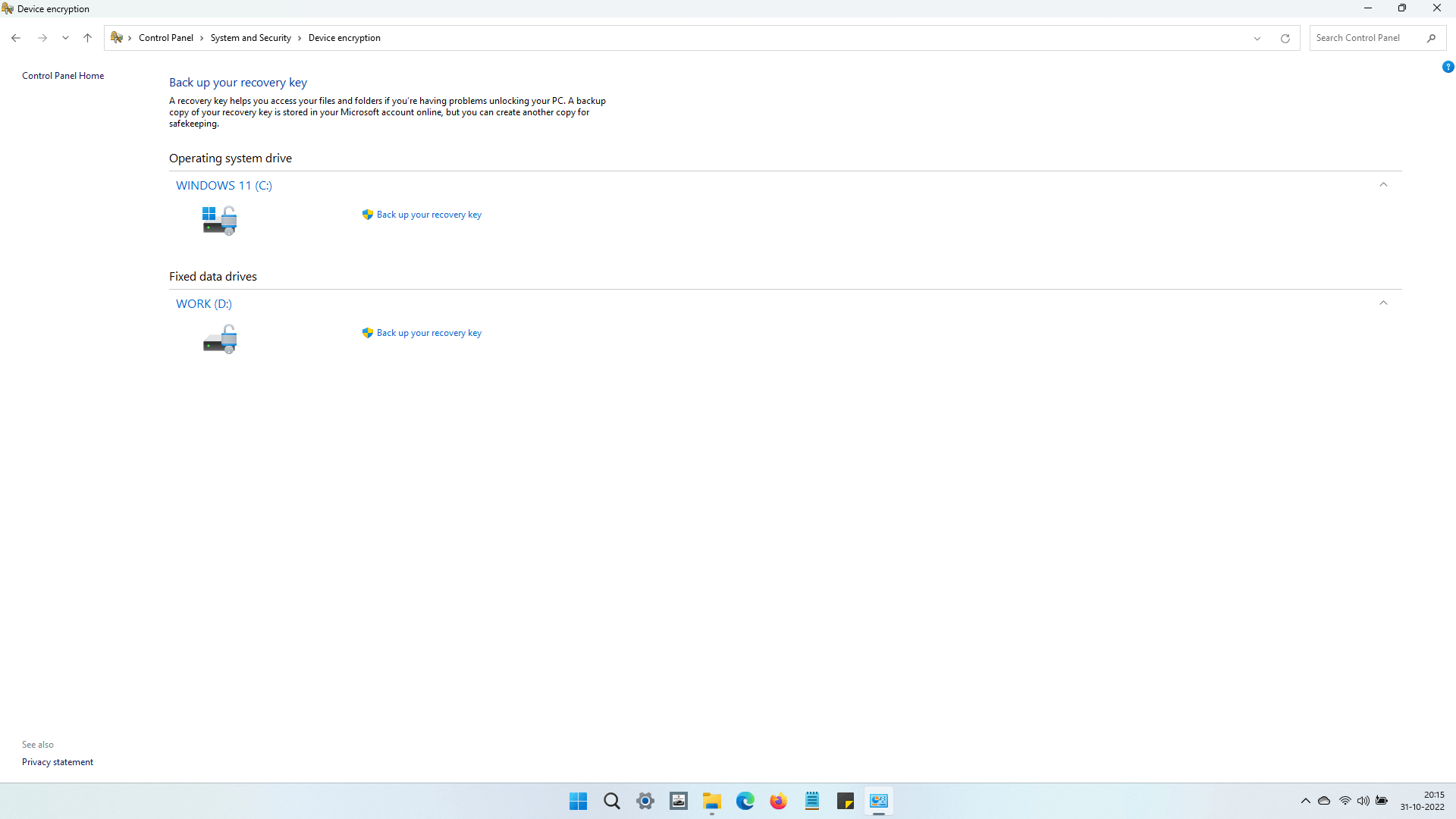Screen dimensions: 1456x819
Task: Back up recovery key for C: drive
Action: [428, 215]
